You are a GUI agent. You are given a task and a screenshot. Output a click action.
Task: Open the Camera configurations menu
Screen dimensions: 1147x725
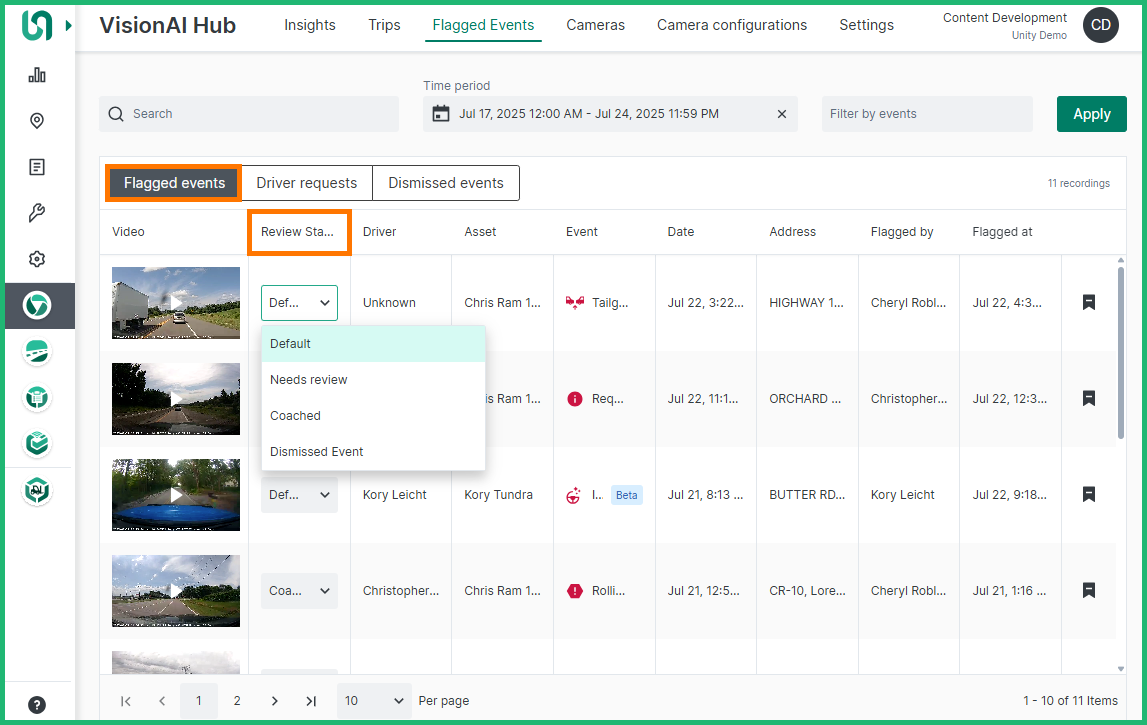[x=731, y=25]
